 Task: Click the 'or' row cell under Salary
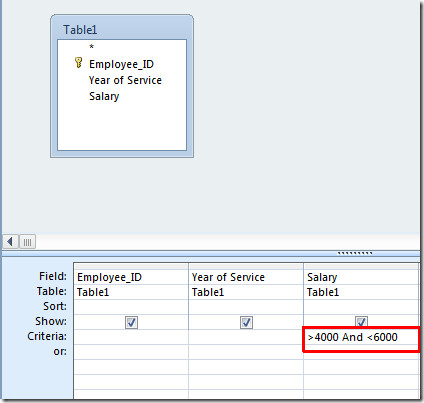[x=361, y=352]
